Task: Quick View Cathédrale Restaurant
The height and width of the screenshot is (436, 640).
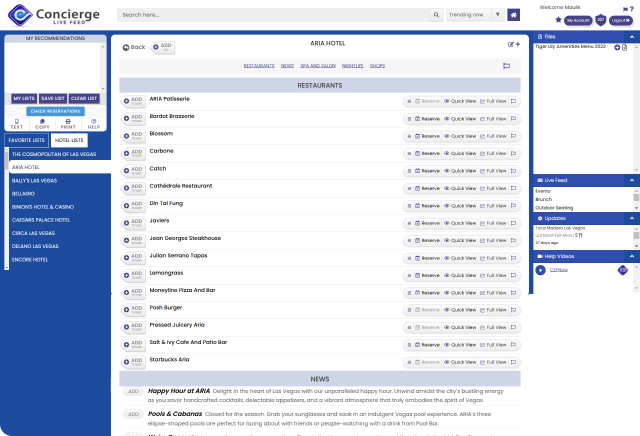Action: [x=460, y=188]
